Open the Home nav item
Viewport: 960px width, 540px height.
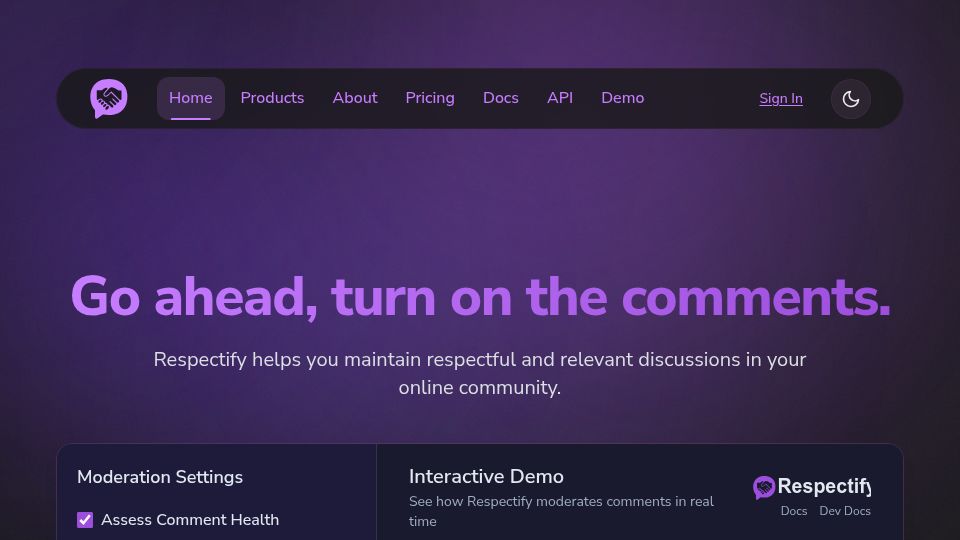pos(190,98)
